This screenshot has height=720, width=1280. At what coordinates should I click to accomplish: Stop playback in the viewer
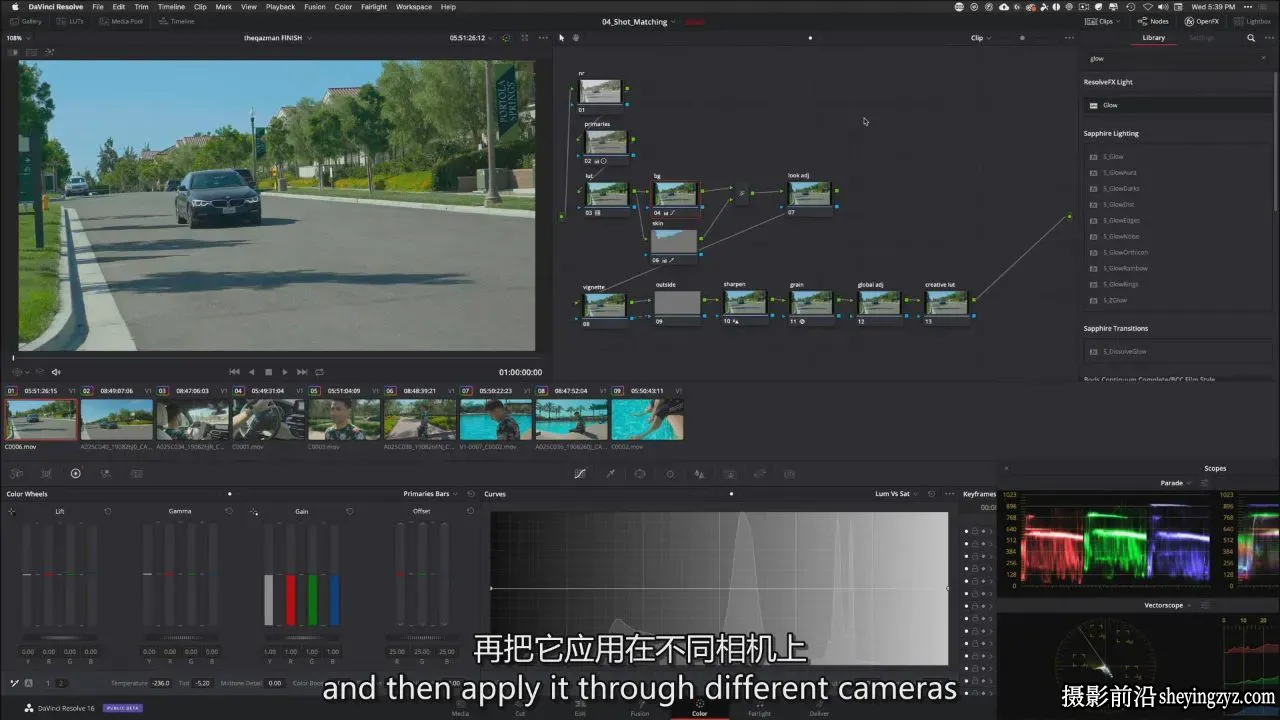pyautogui.click(x=268, y=372)
